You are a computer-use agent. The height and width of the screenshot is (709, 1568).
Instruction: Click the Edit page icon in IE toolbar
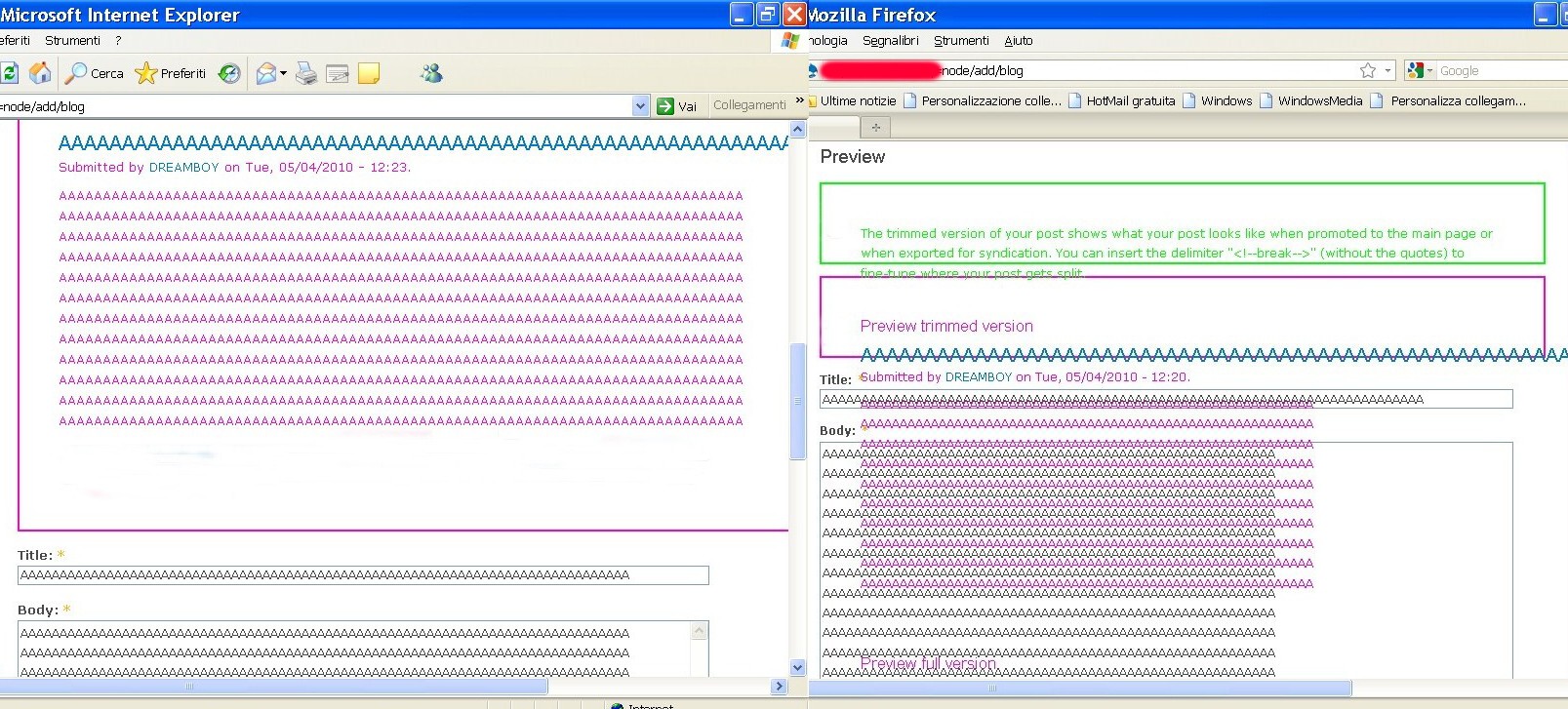click(x=338, y=73)
